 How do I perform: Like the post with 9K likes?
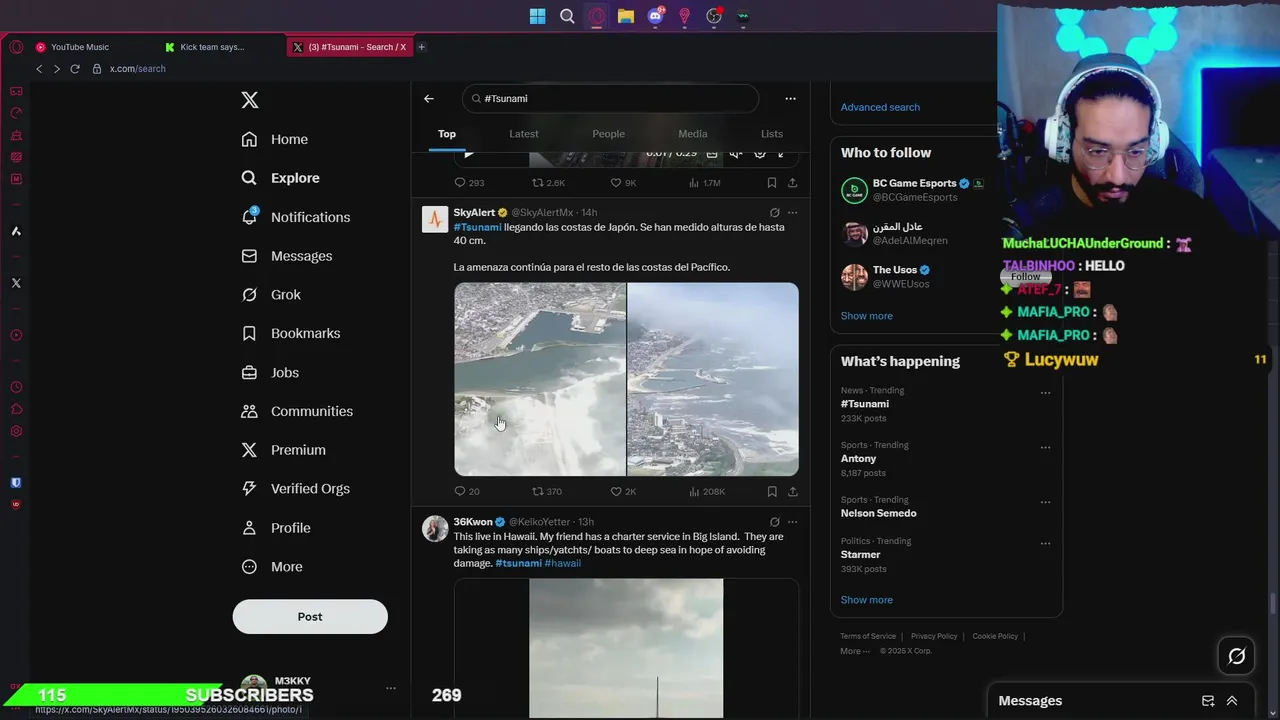[x=623, y=183]
